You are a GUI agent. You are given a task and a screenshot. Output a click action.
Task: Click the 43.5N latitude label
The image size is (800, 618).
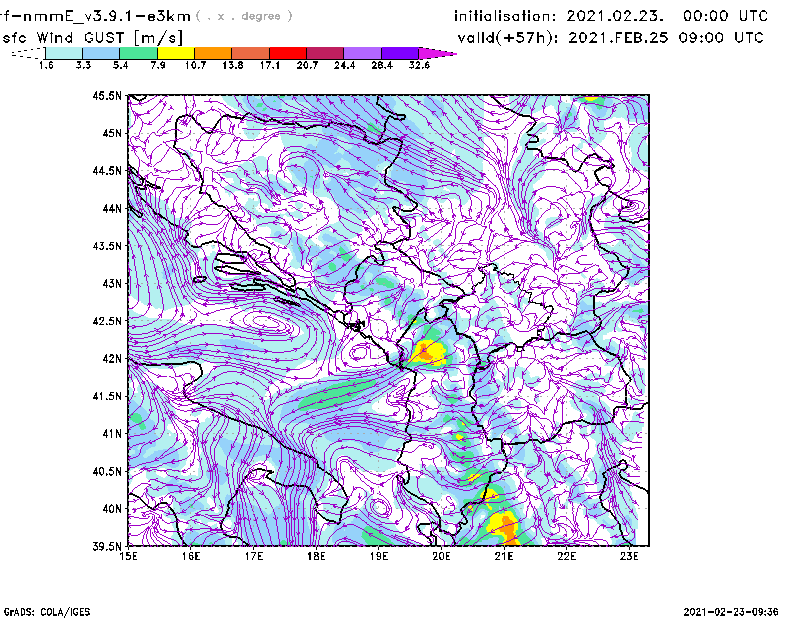[x=107, y=246]
